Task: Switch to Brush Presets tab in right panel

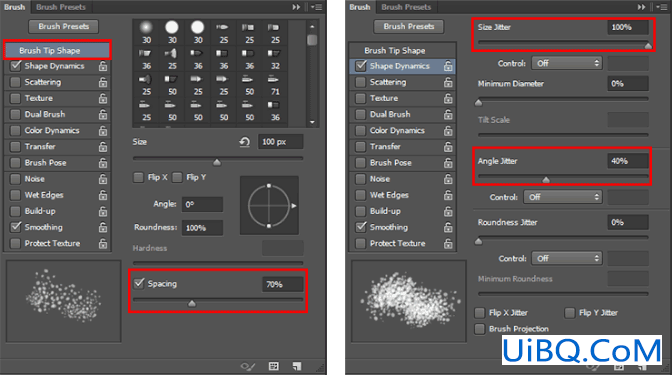Action: pos(406,7)
